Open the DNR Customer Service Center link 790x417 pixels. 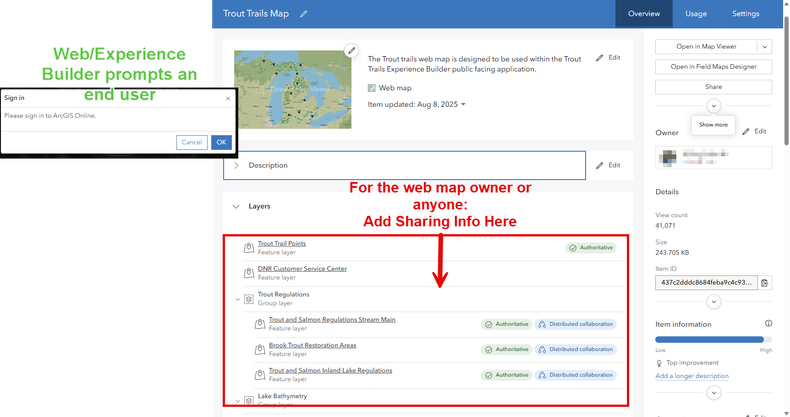point(302,268)
